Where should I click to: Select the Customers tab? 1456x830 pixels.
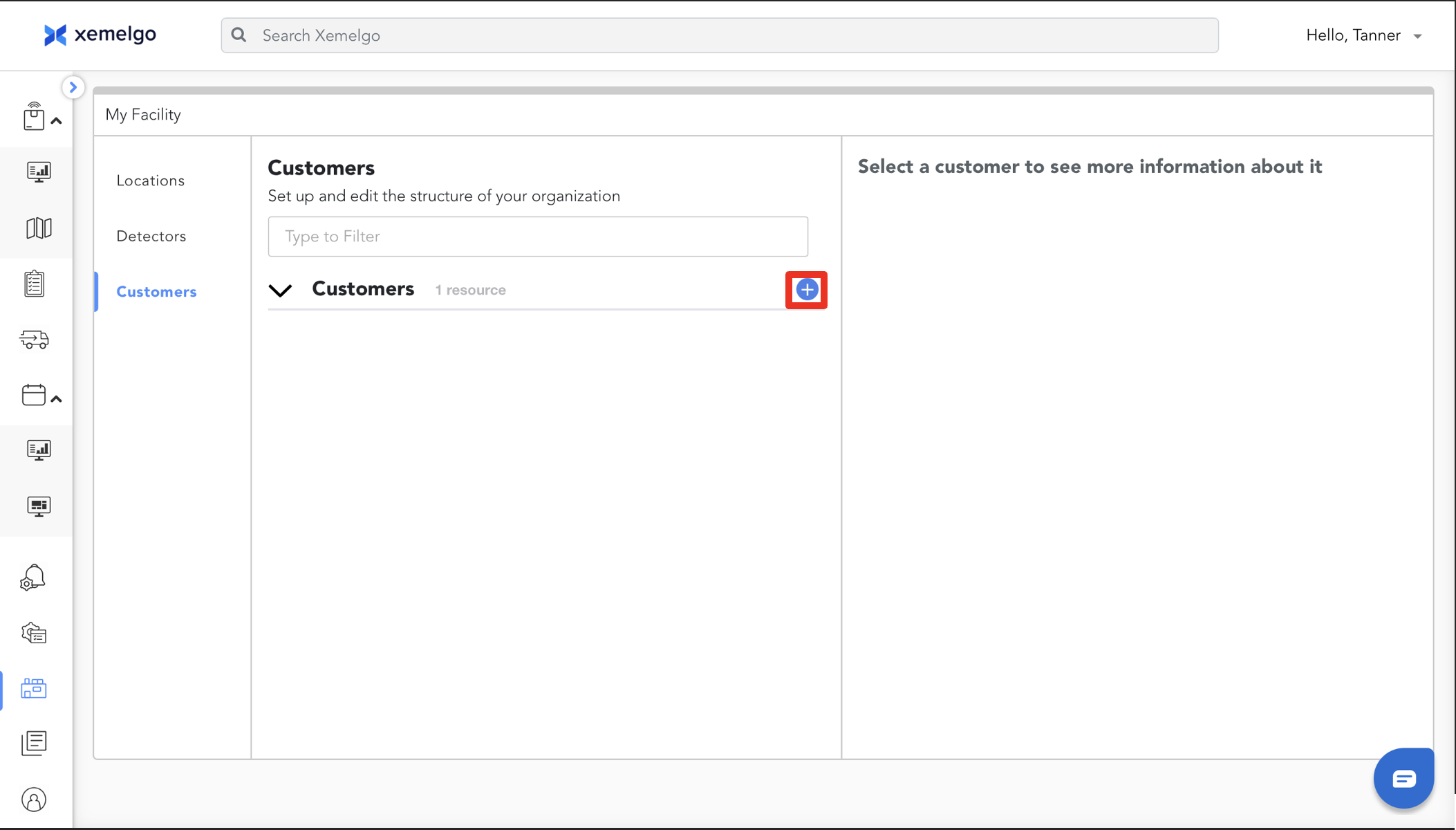point(156,292)
